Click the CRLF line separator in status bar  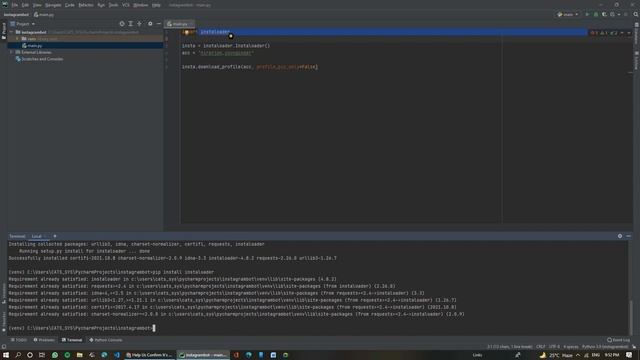pyautogui.click(x=541, y=347)
